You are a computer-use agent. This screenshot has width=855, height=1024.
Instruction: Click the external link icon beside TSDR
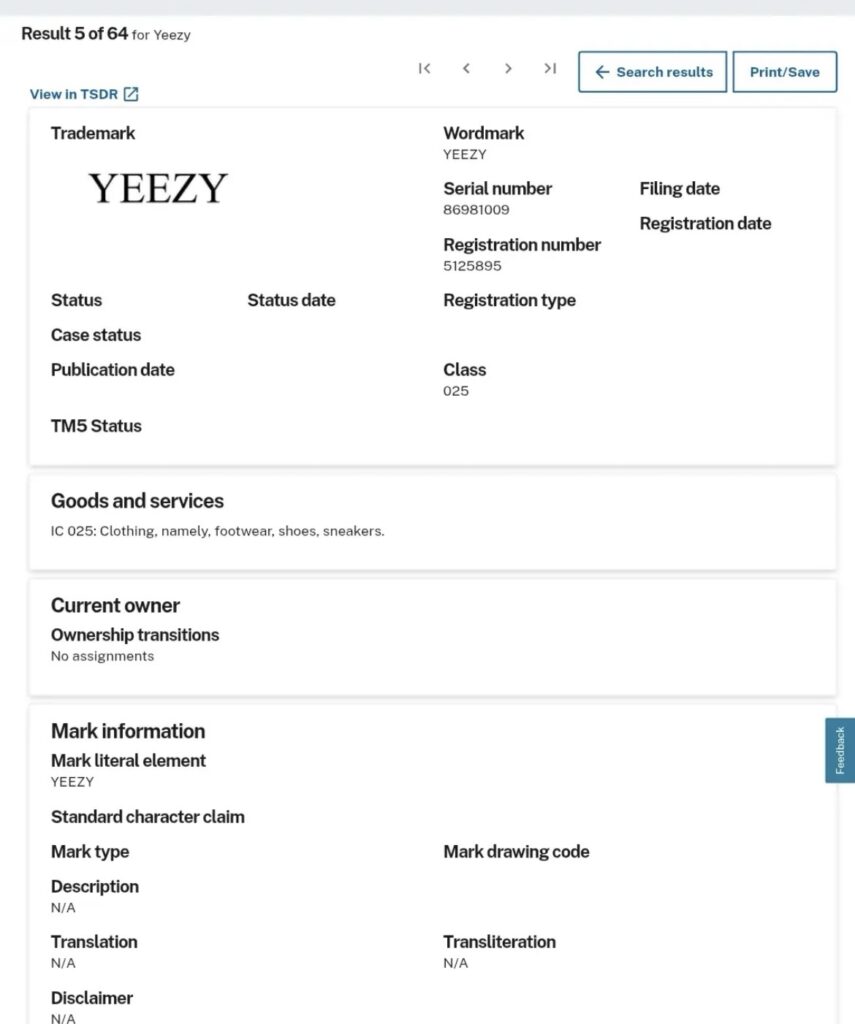pyautogui.click(x=131, y=94)
